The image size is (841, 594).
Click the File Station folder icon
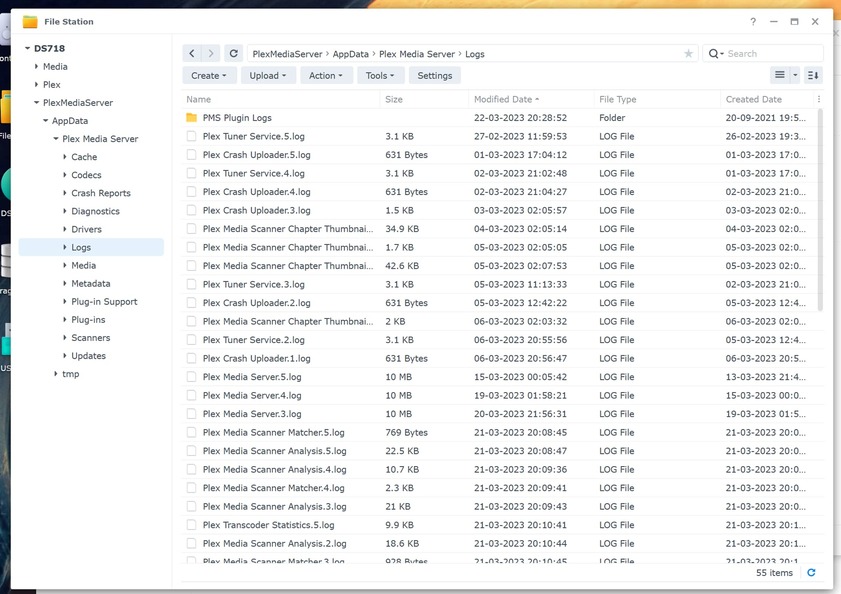tap(30, 21)
